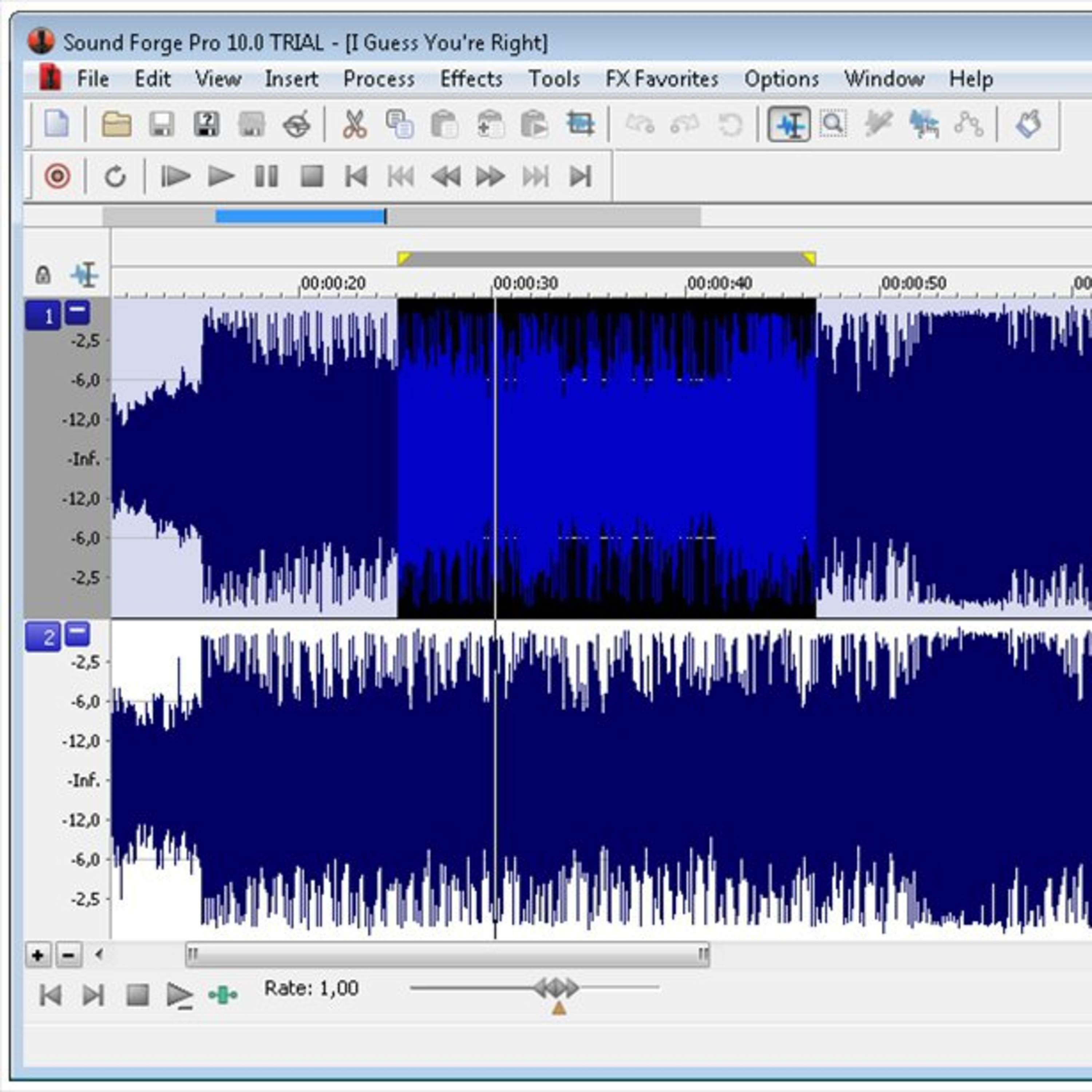The height and width of the screenshot is (1092, 1092).
Task: Click the Play button in transport toolbar
Action: click(221, 176)
